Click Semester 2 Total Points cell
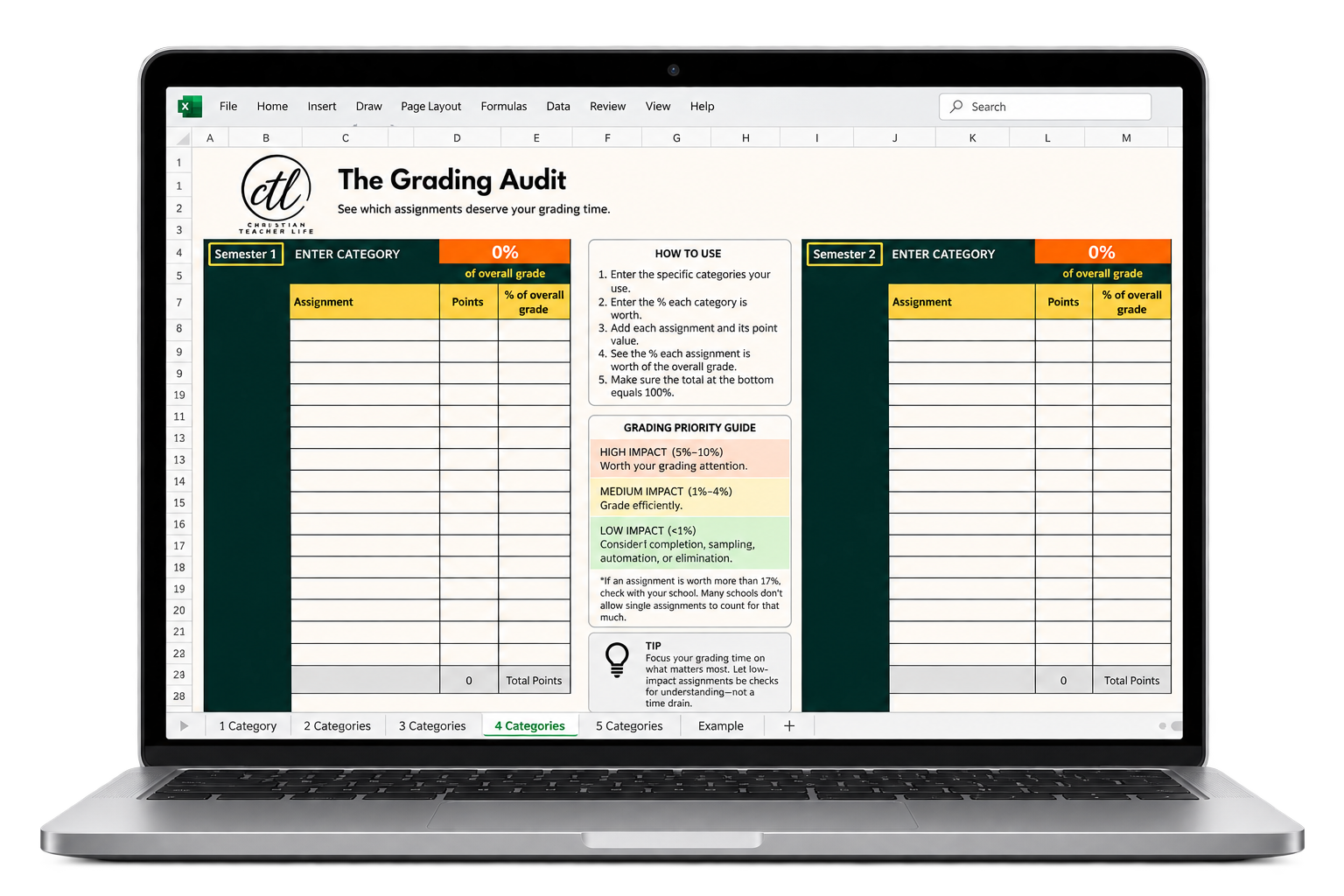The height and width of the screenshot is (896, 1344). tap(1131, 681)
